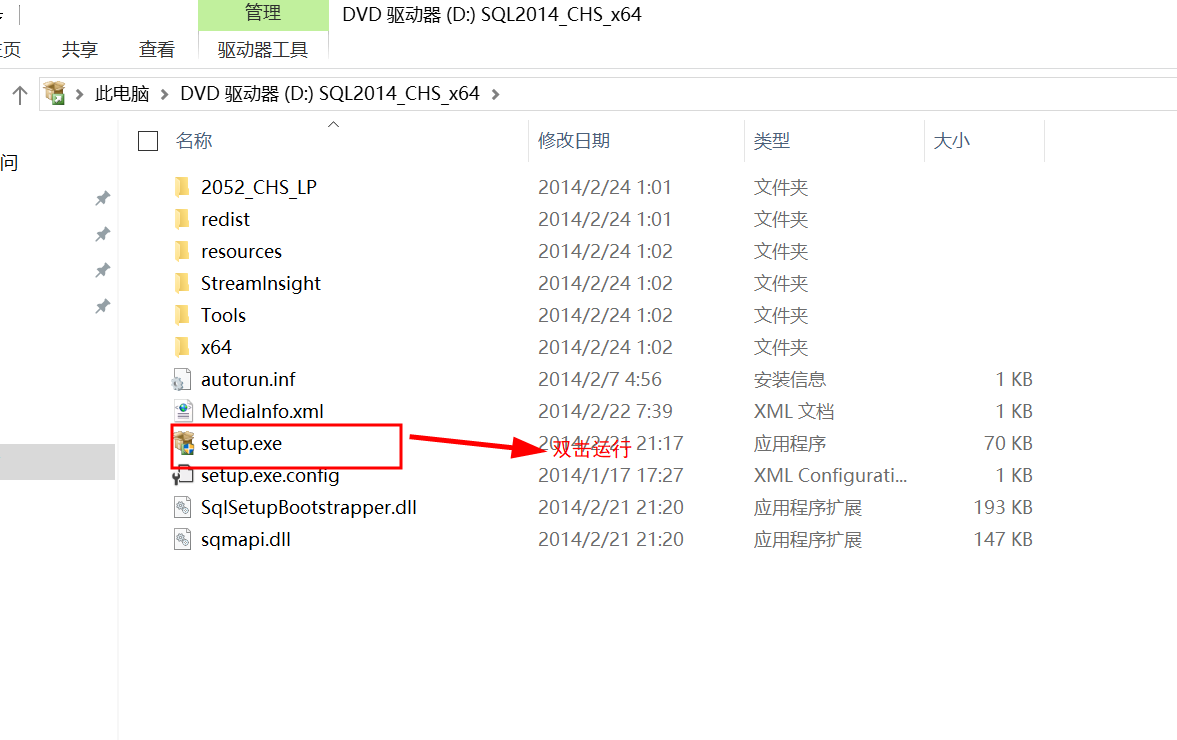Screen dimensions: 1177x740
Task: Click the highlighted item in the left navigation pane
Action: 57,462
